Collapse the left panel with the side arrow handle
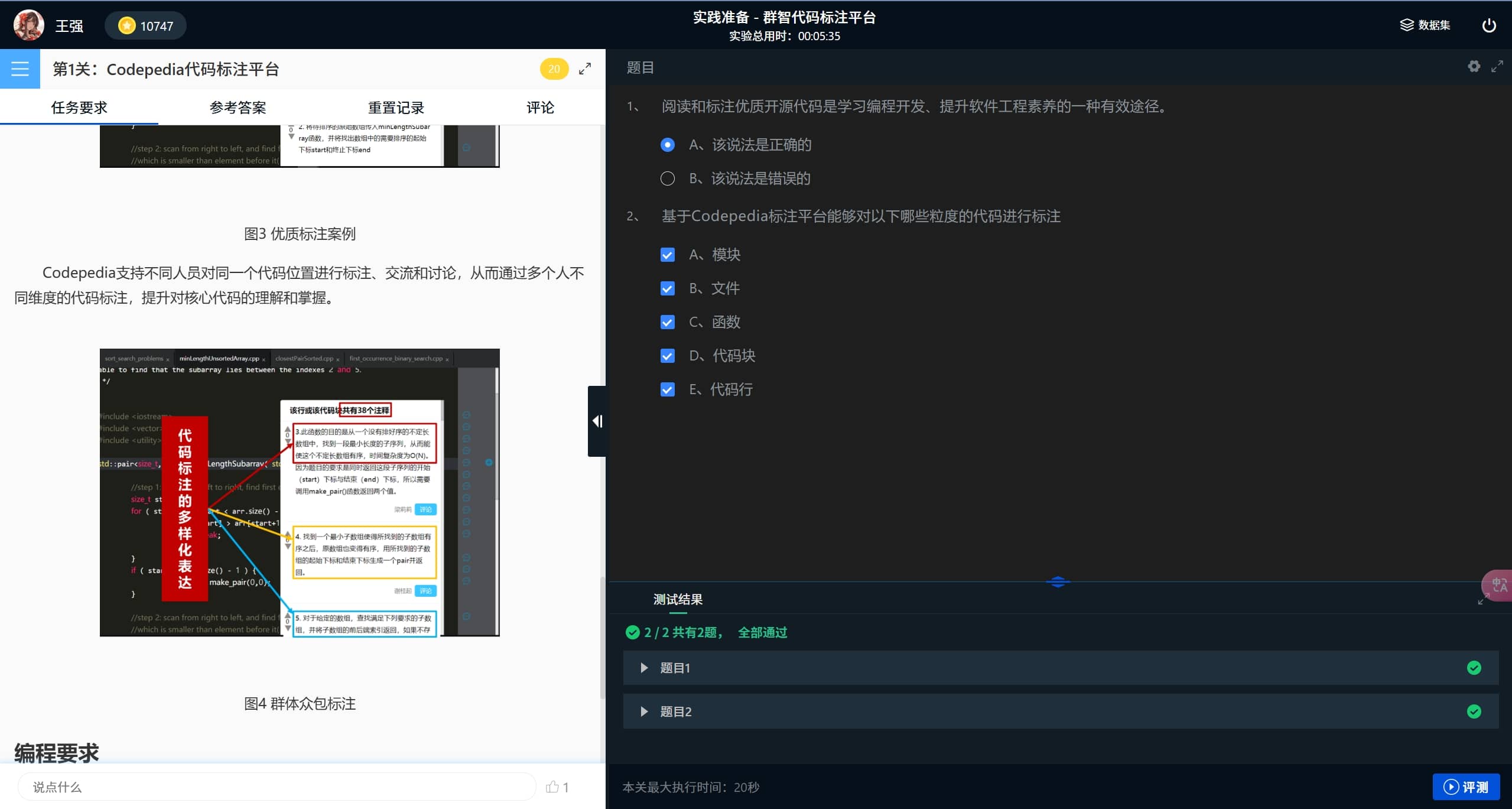The width and height of the screenshot is (1512, 809). pyautogui.click(x=597, y=421)
